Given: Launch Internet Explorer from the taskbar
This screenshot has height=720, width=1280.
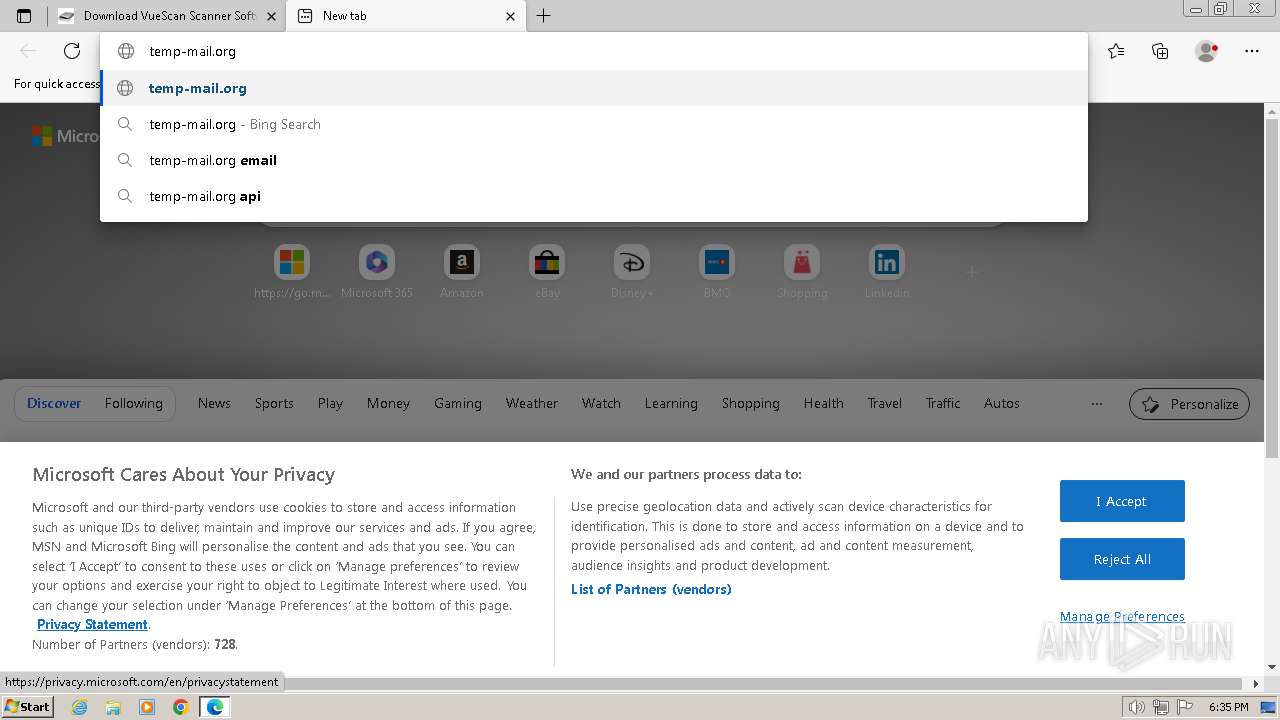Looking at the screenshot, I should tap(79, 707).
